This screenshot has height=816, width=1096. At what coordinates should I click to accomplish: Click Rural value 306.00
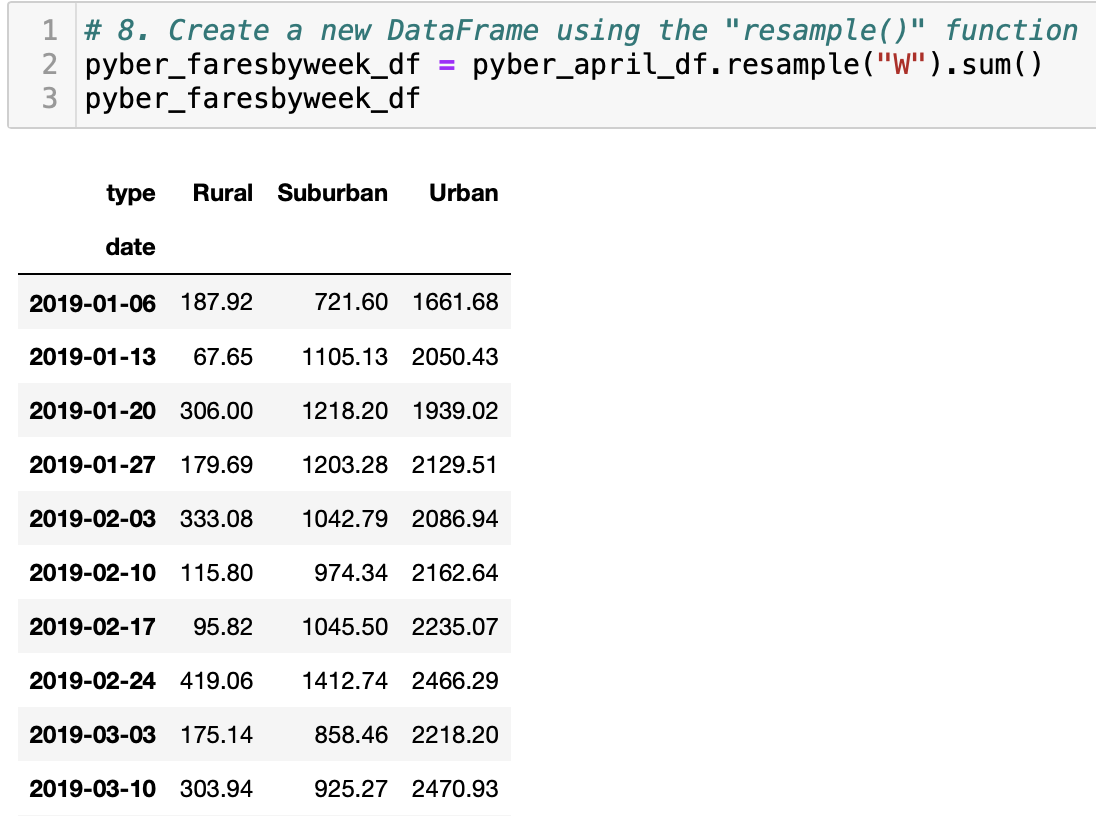click(x=217, y=410)
